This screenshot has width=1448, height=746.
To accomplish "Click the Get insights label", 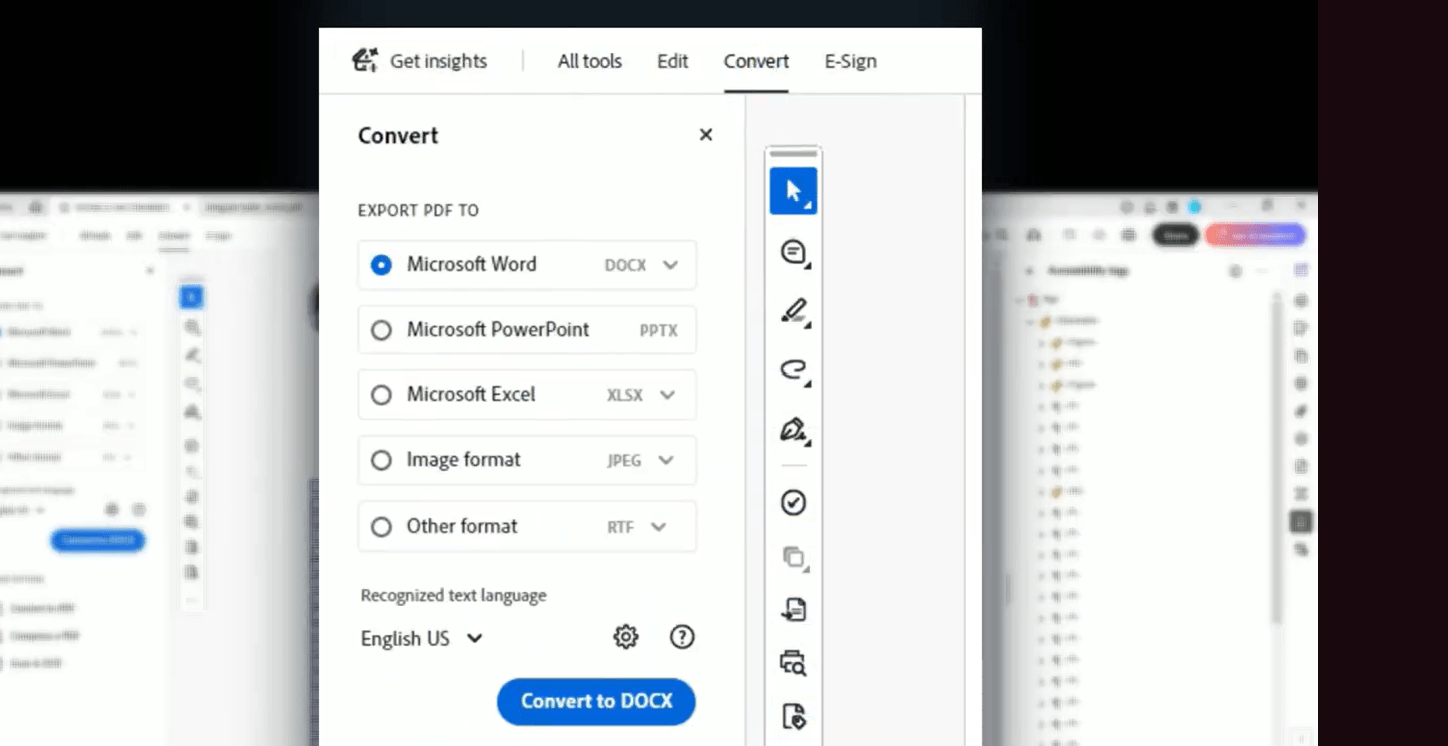I will 438,61.
